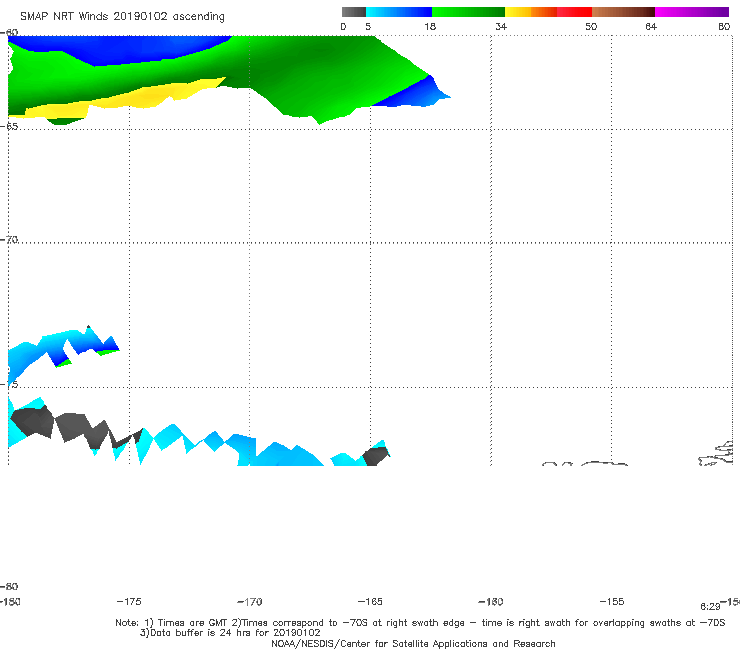The height and width of the screenshot is (650, 740).
Task: Click the longitude label '-160'
Action: (491, 601)
